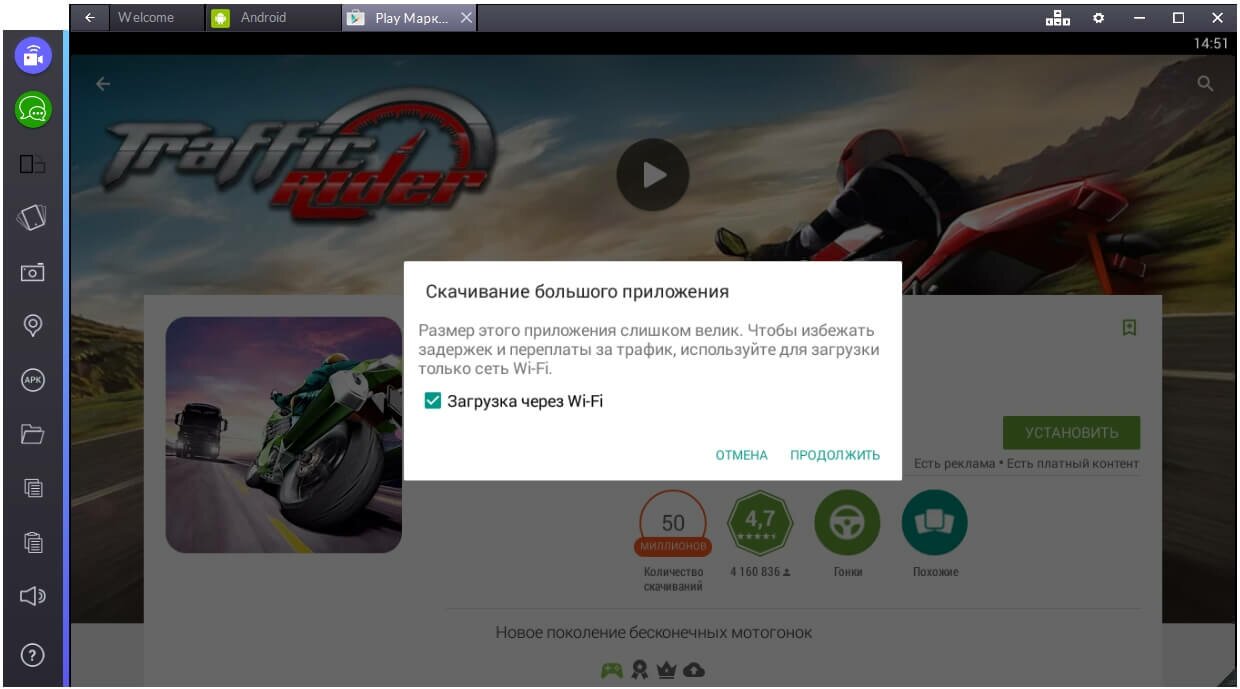Open help with the question mark icon
Image resolution: width=1240 pixels, height=689 pixels.
32,656
